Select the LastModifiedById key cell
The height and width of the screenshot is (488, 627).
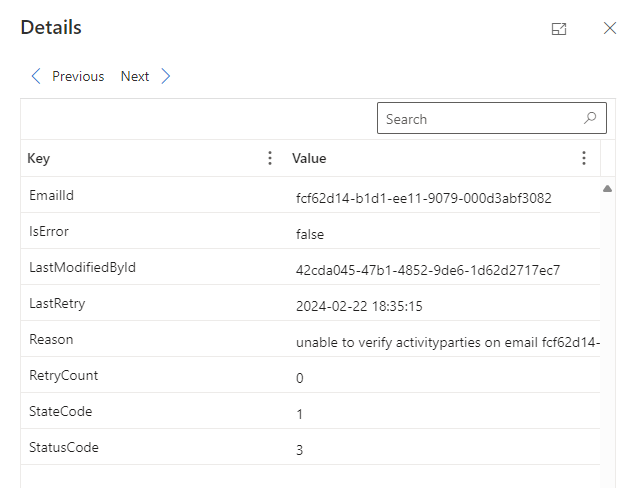coord(82,267)
